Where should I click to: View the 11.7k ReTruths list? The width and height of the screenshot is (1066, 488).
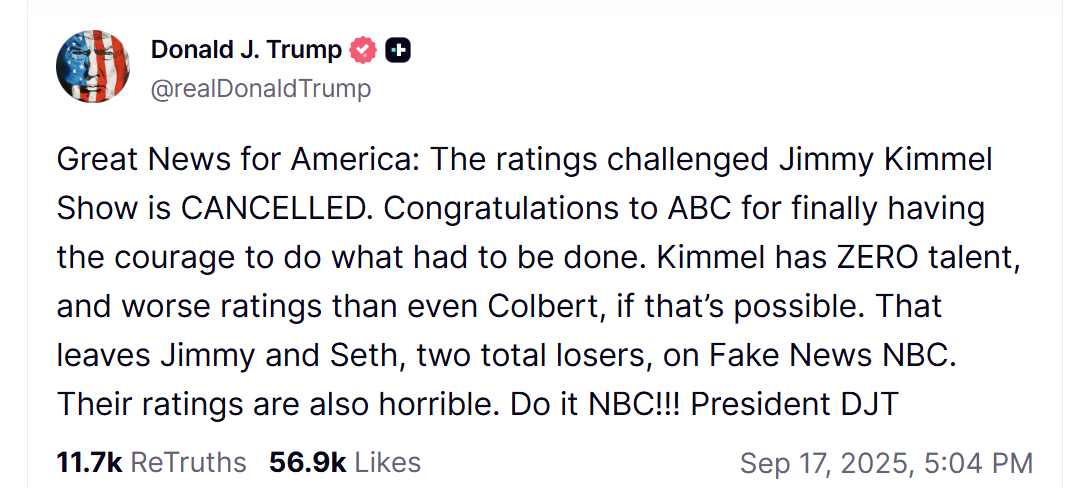151,463
